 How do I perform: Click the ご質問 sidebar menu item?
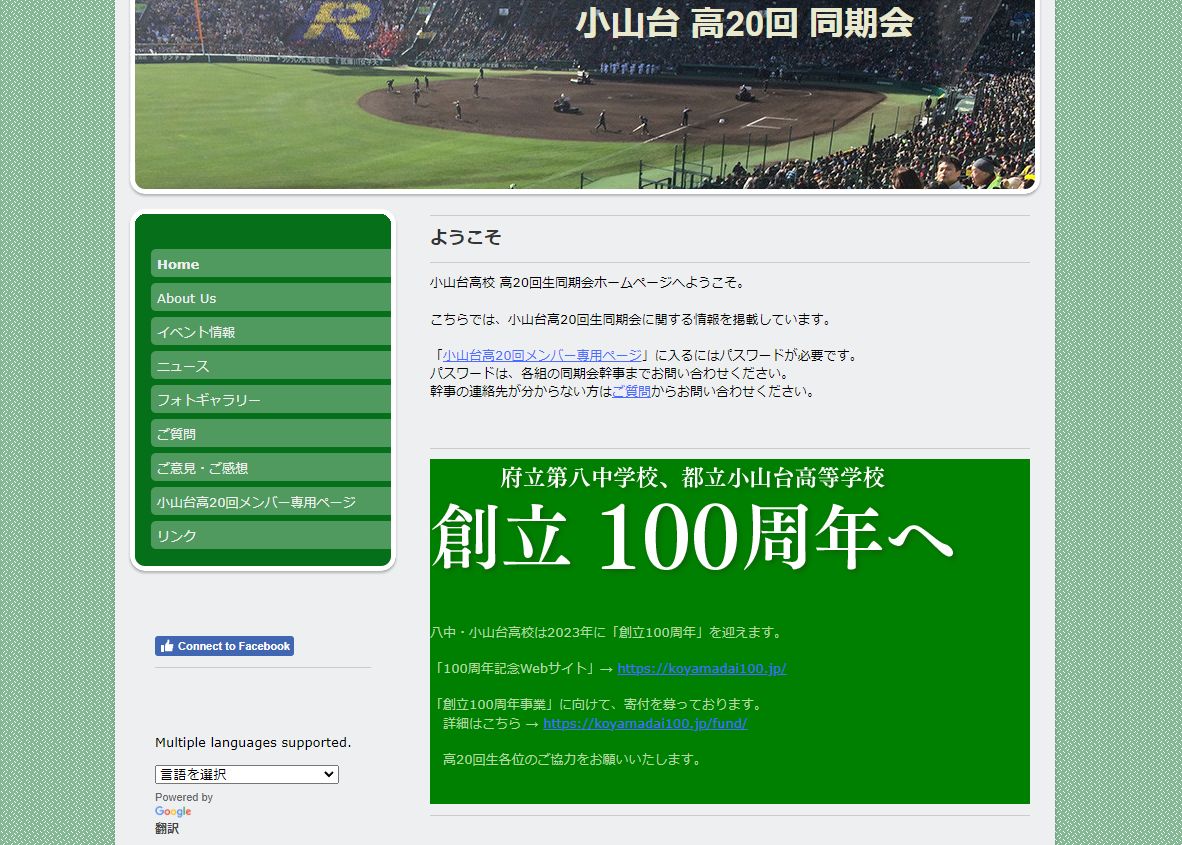pos(270,434)
